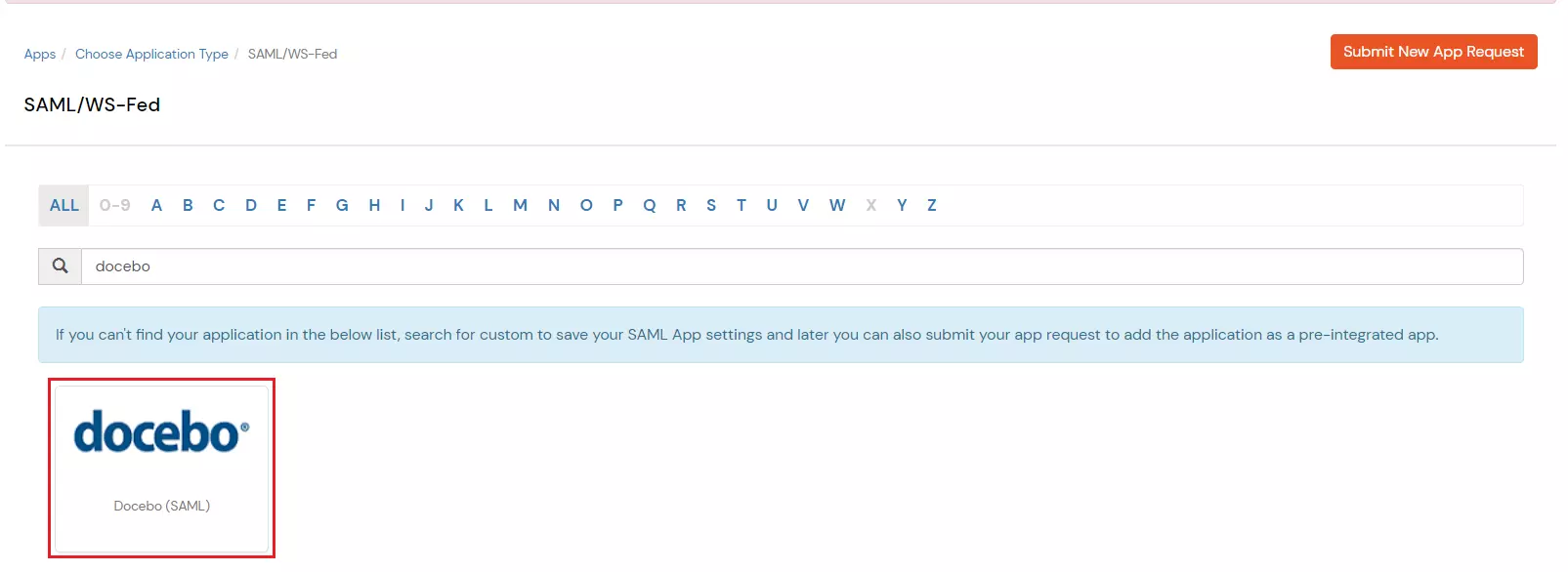Filter apps by letter T
This screenshot has width=1568, height=572.
[x=742, y=205]
